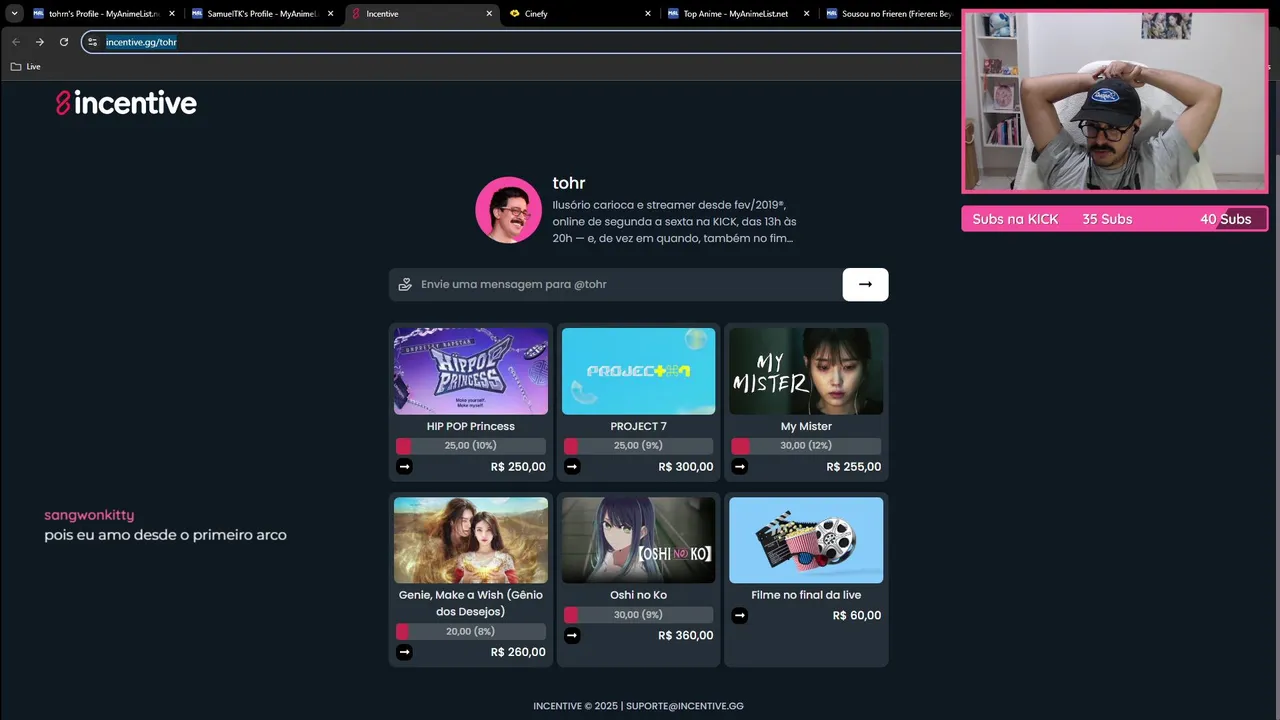Image resolution: width=1280 pixels, height=720 pixels.
Task: Click the arrow icon under Oshi no Ko
Action: [x=572, y=635]
